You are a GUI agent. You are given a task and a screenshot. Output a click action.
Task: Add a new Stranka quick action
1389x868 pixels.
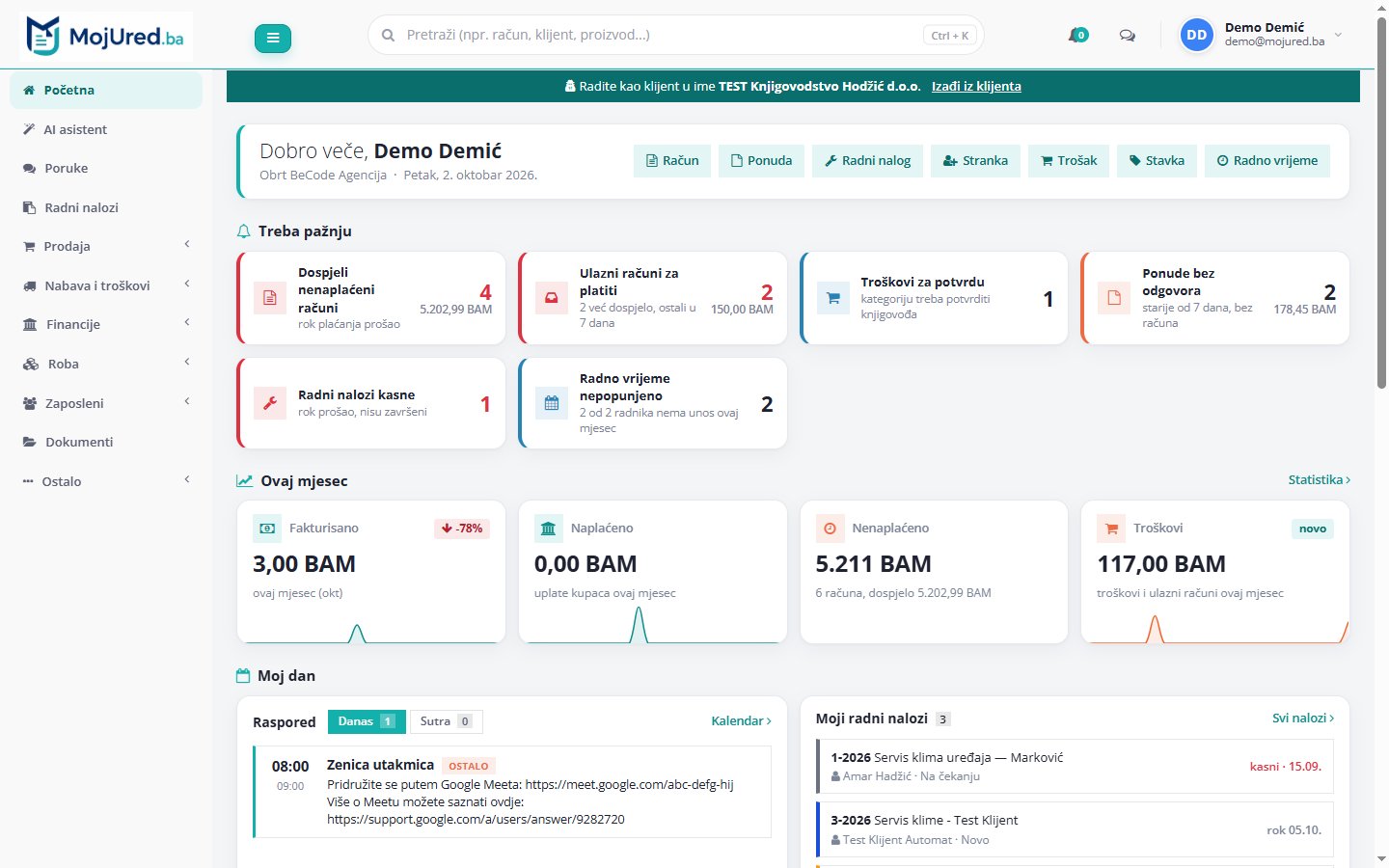pyautogui.click(x=975, y=161)
